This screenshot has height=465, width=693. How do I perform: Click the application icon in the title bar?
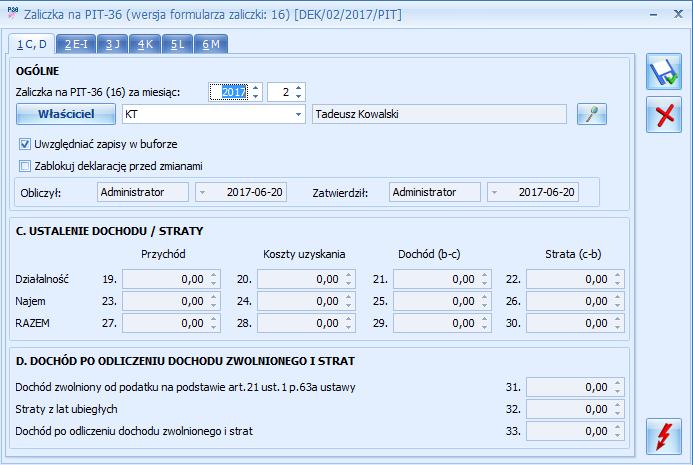(13, 14)
